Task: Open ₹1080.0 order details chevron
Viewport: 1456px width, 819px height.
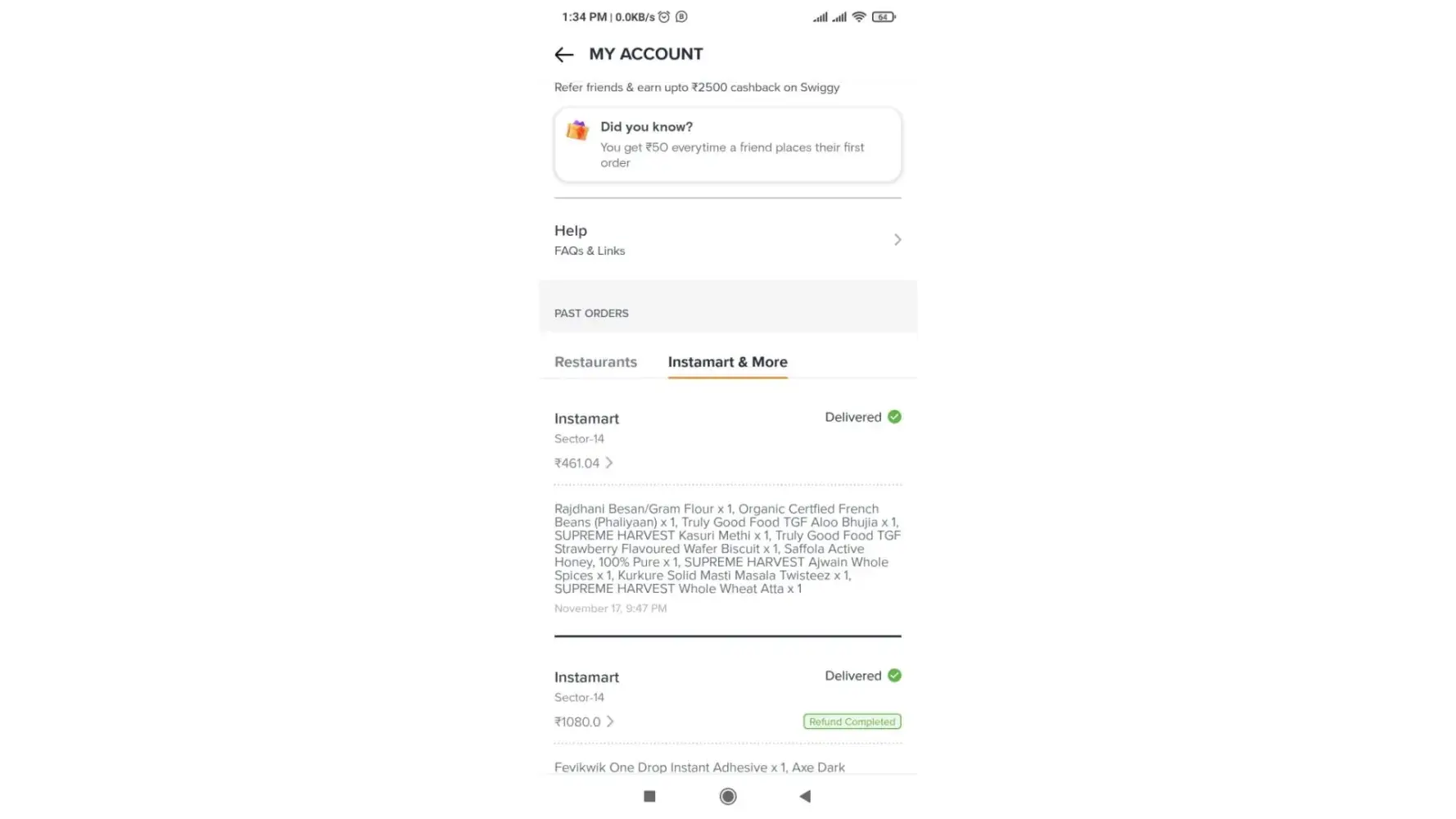Action: point(610,722)
